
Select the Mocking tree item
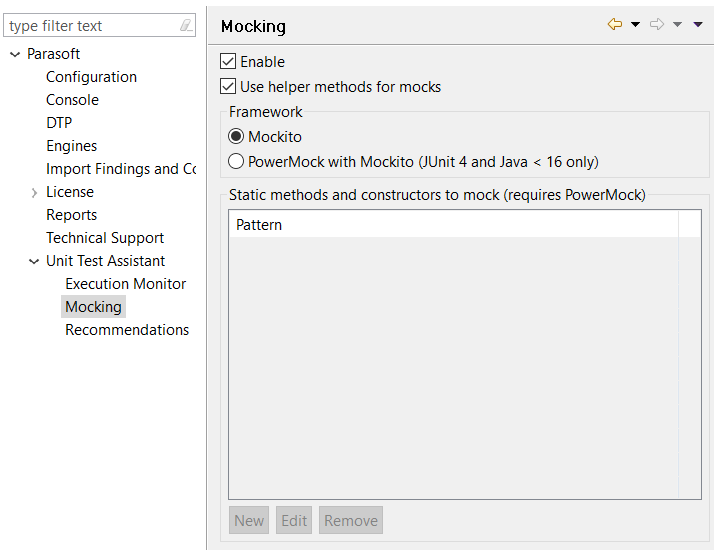coord(93,307)
